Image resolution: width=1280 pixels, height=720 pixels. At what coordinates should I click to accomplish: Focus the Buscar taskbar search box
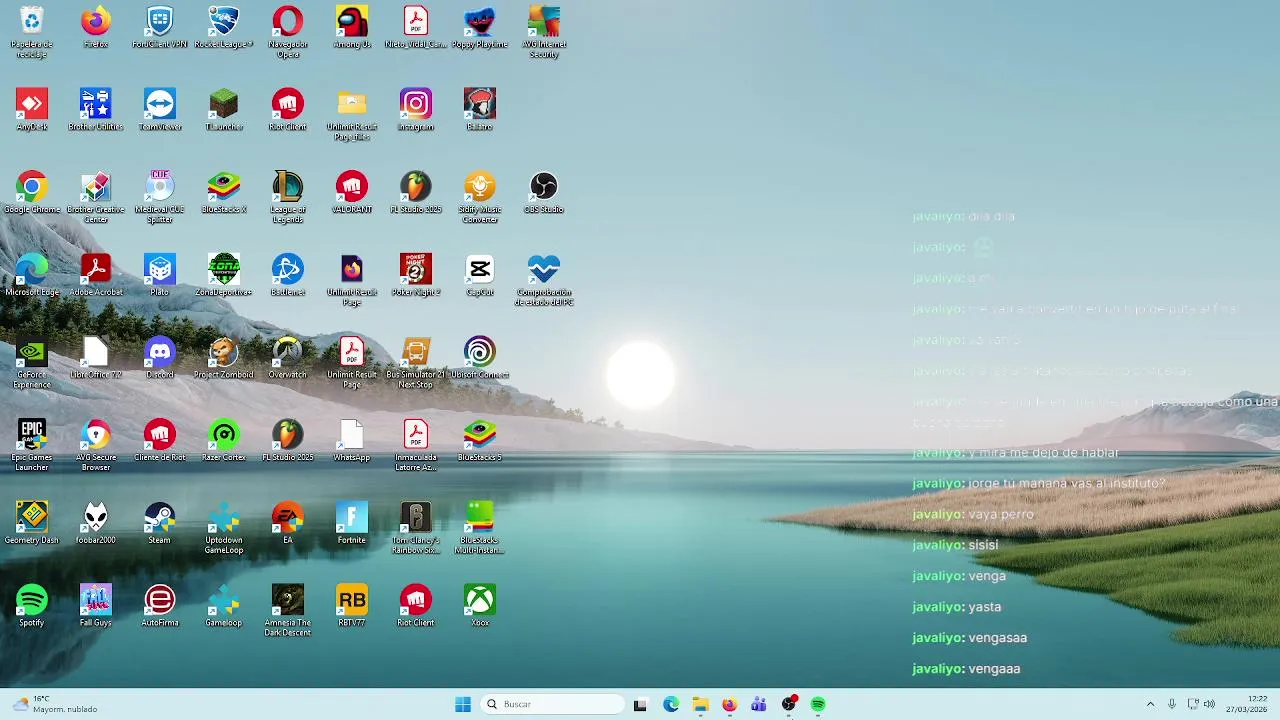553,704
